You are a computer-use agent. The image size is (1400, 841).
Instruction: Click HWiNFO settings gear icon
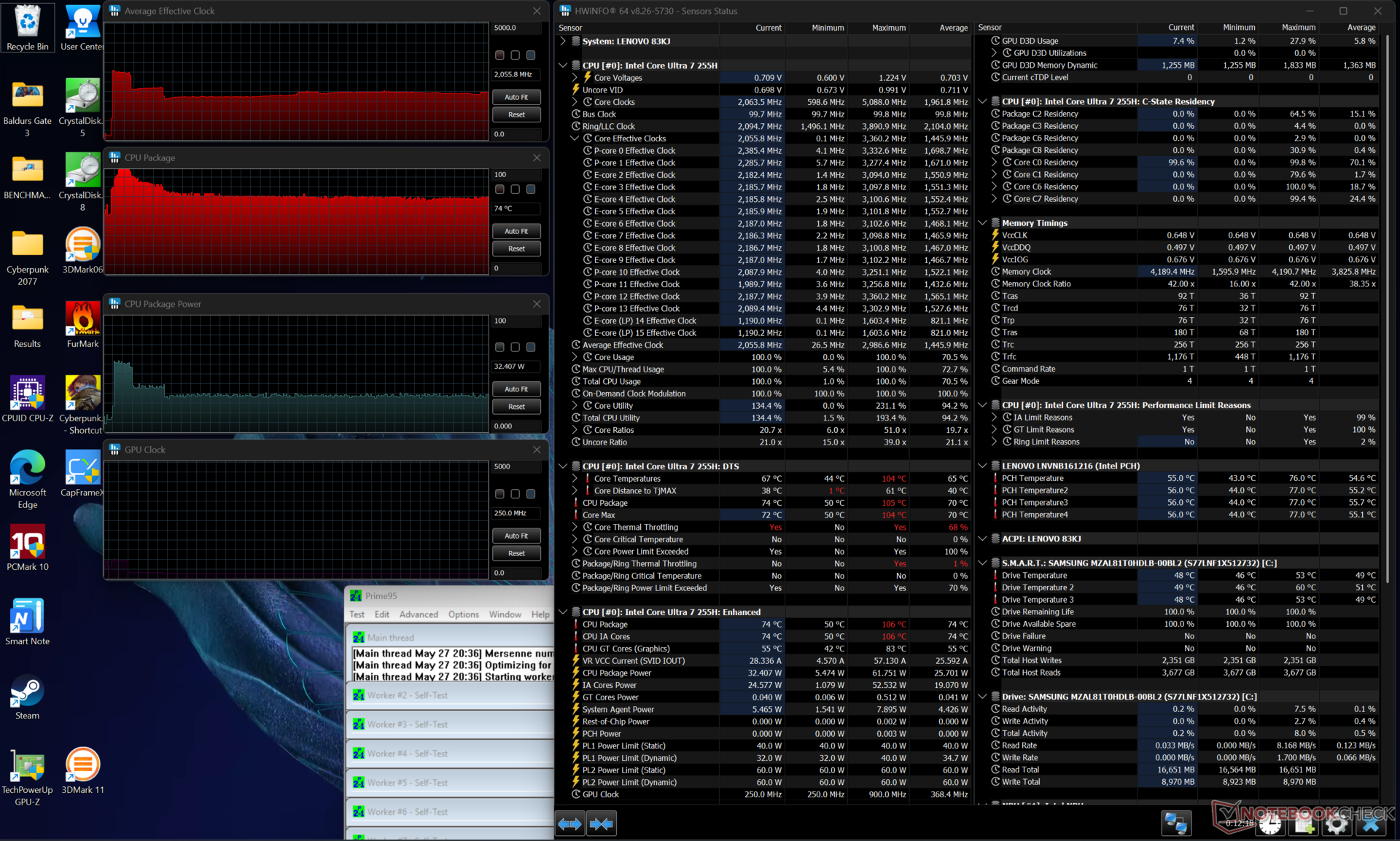pyautogui.click(x=1337, y=824)
